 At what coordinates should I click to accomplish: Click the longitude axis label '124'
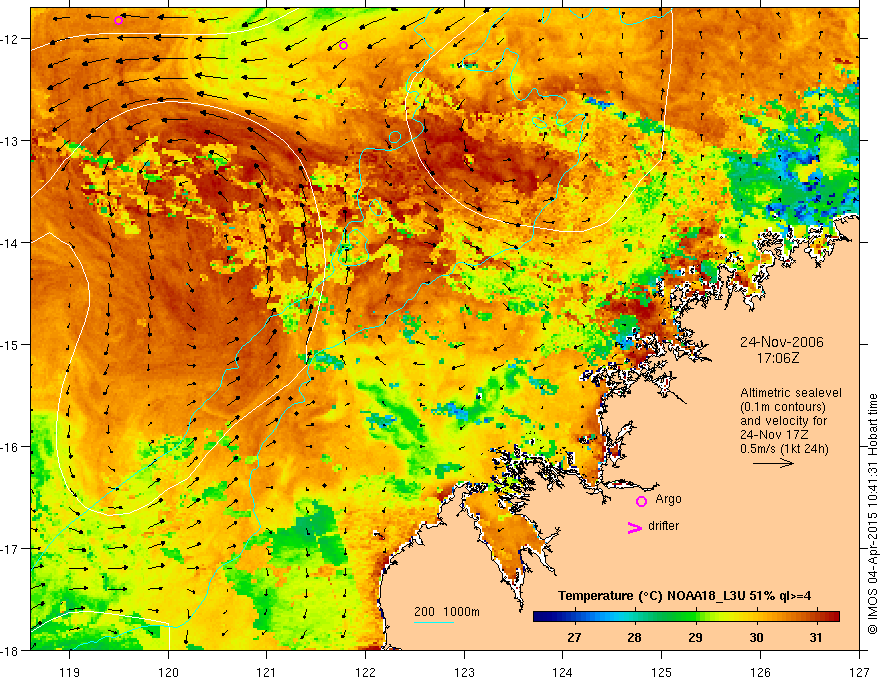point(563,672)
